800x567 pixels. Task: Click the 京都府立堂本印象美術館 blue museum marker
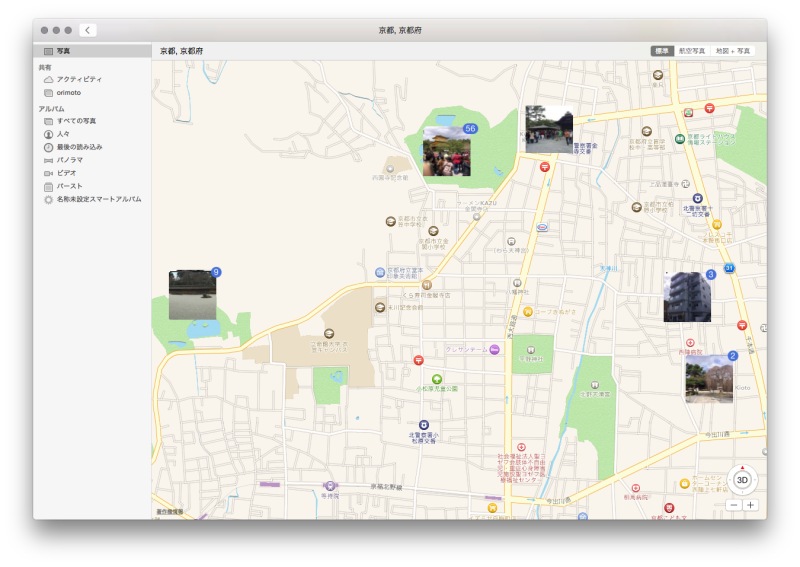click(x=380, y=273)
